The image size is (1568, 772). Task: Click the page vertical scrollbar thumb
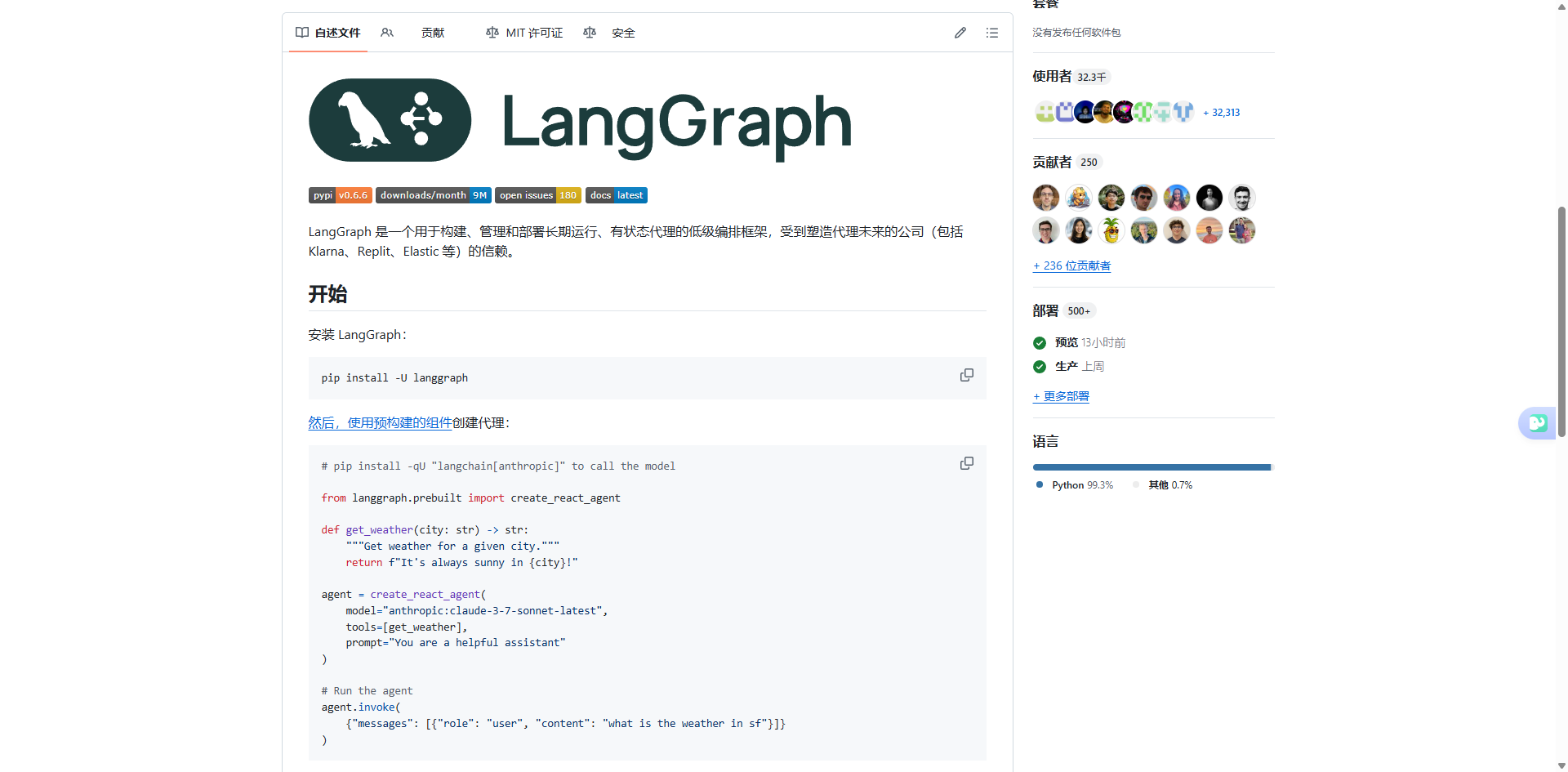[x=1561, y=322]
